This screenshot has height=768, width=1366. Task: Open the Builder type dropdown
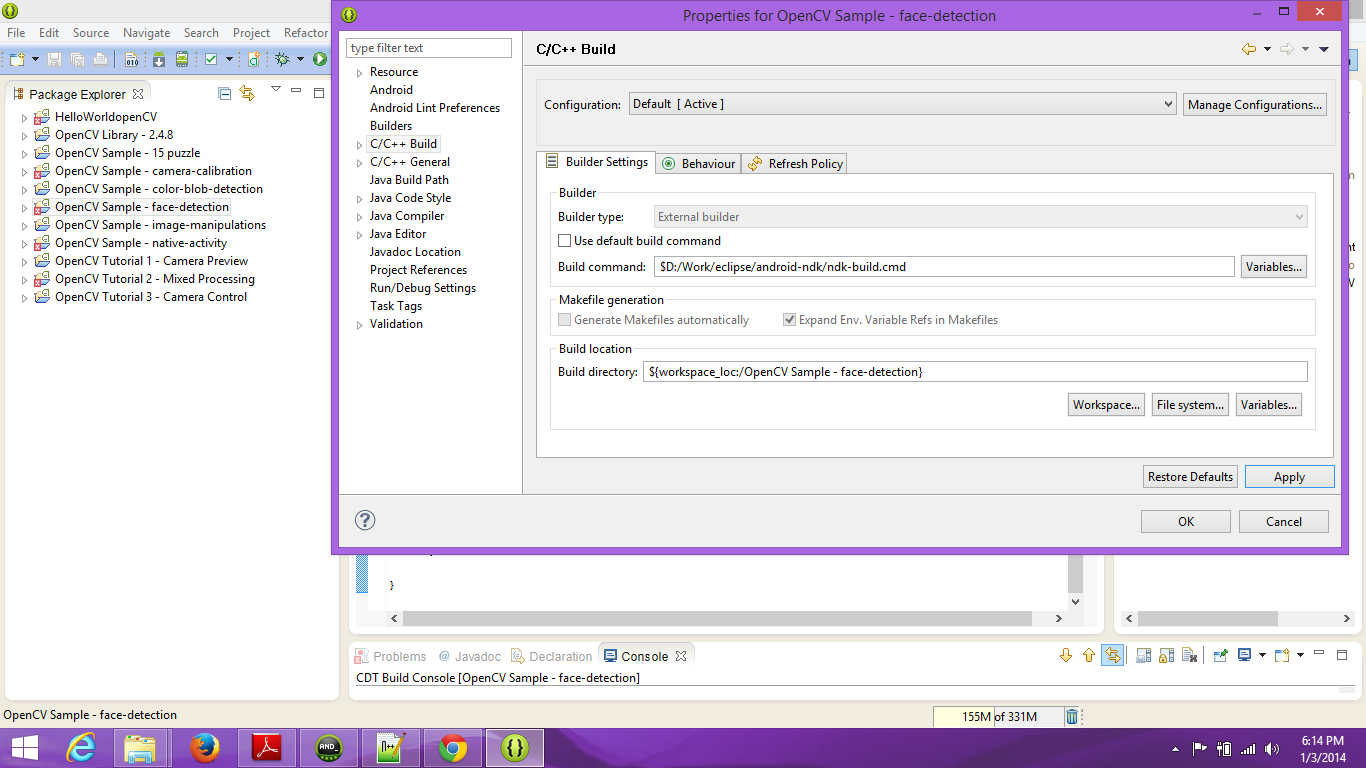pyautogui.click(x=981, y=216)
